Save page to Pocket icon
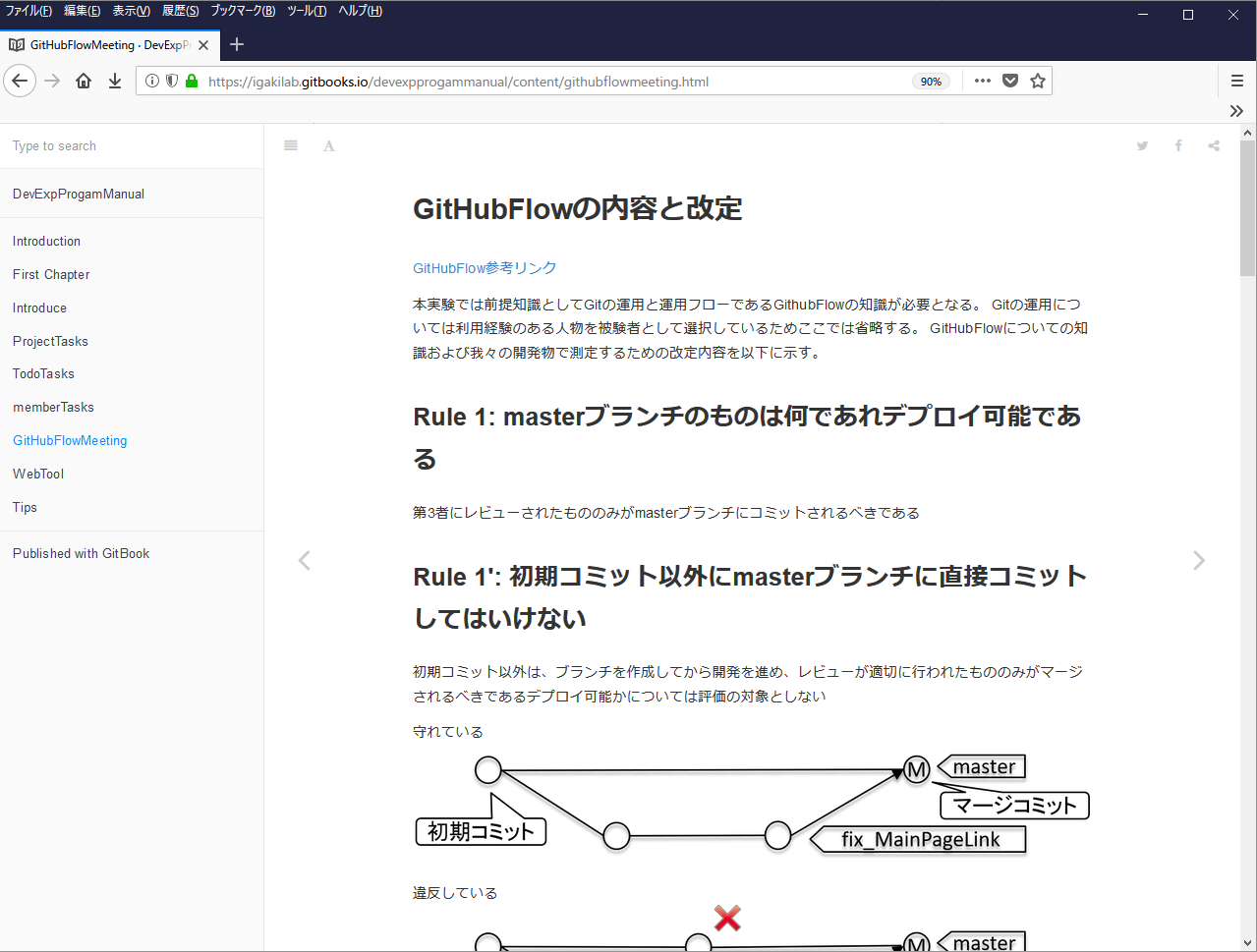 coord(1010,81)
